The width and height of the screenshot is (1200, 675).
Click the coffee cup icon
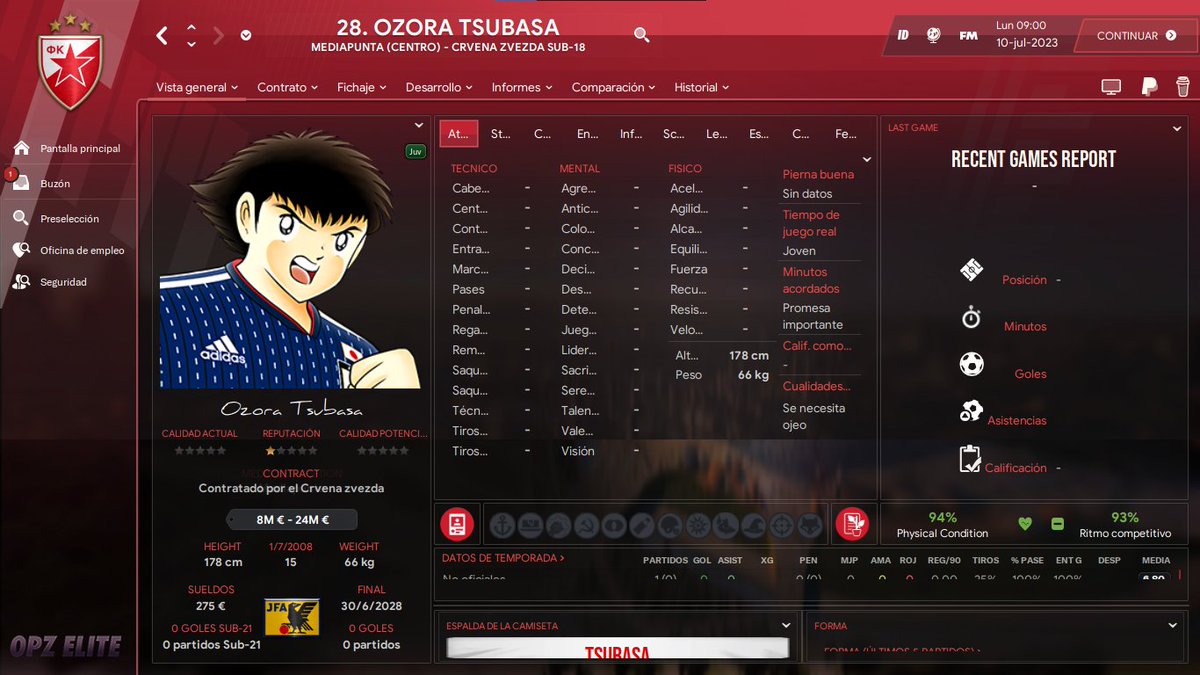[1183, 87]
